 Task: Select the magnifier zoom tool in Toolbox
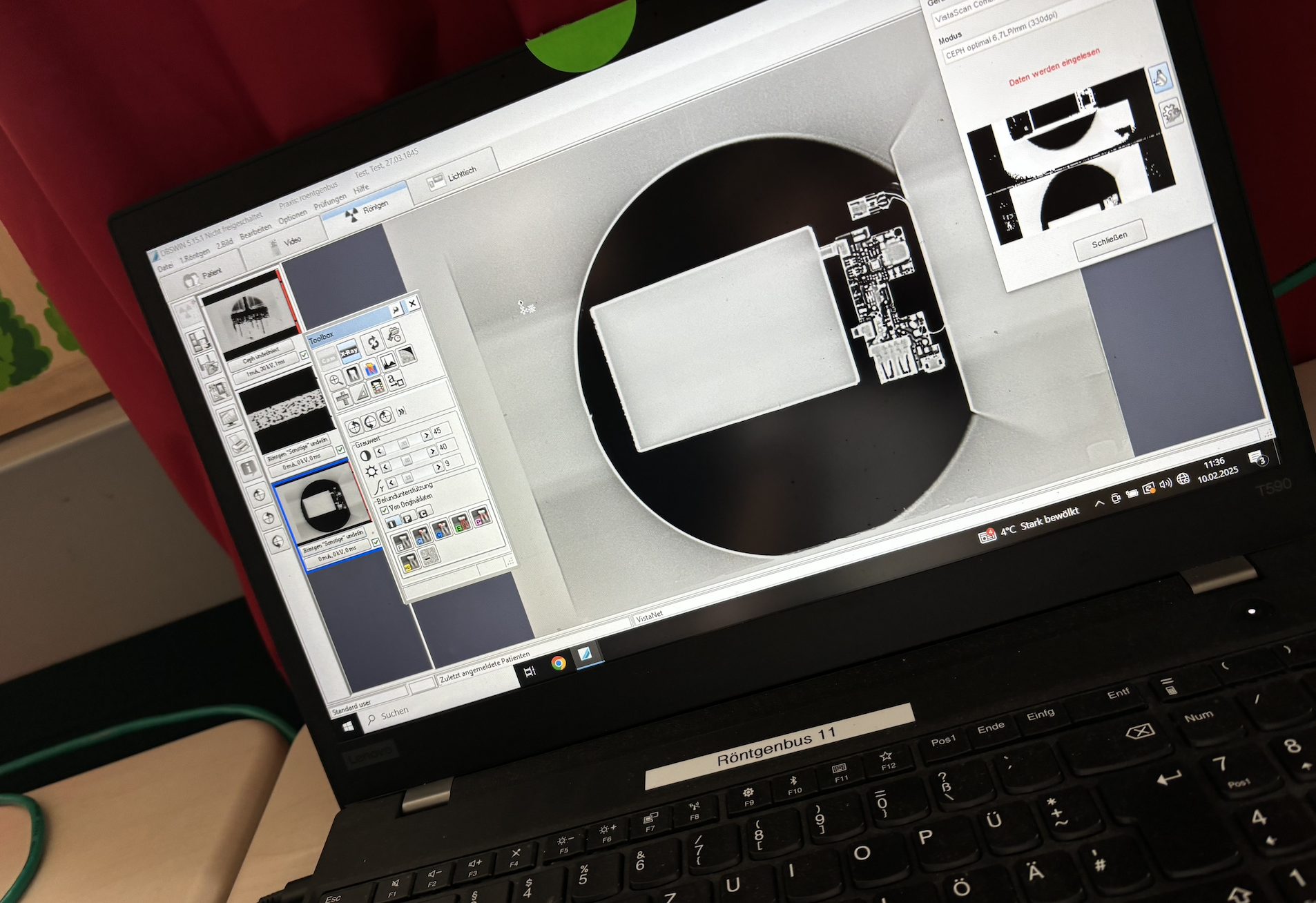point(336,380)
